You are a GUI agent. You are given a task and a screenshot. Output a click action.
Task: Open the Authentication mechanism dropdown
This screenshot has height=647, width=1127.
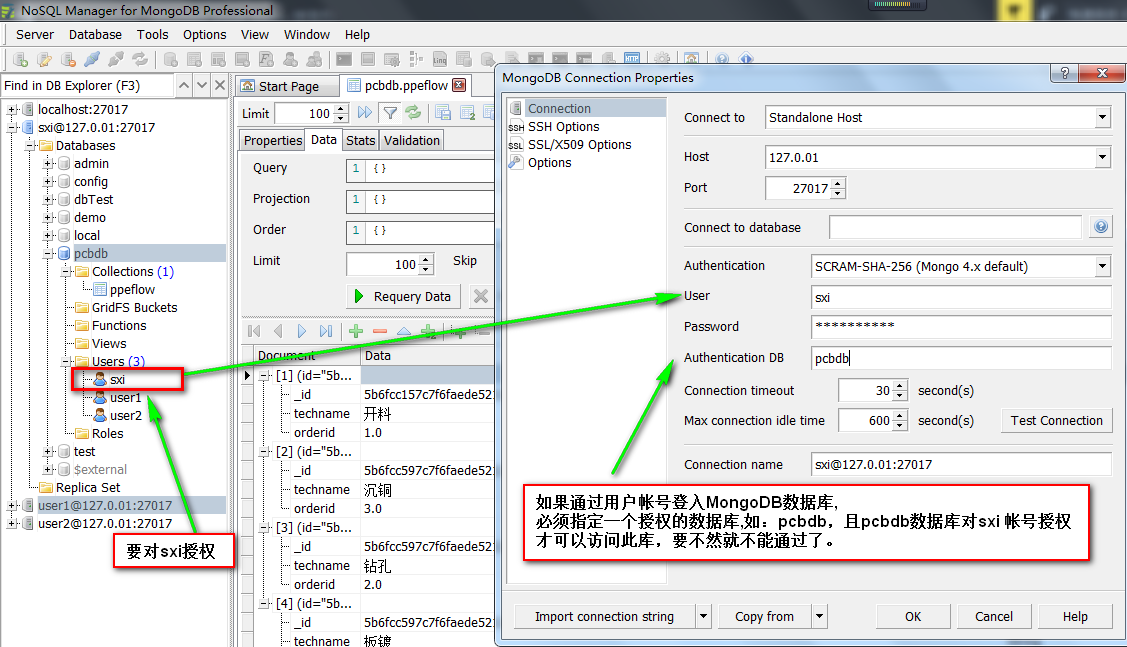(1103, 266)
